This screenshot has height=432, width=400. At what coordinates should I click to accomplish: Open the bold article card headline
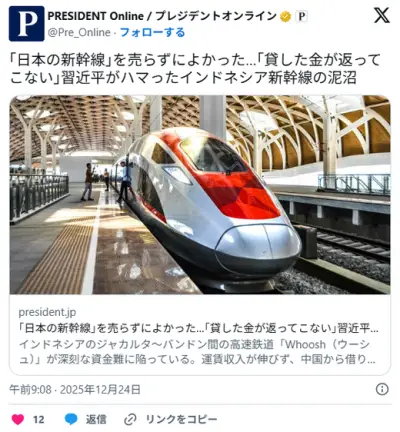point(199,328)
